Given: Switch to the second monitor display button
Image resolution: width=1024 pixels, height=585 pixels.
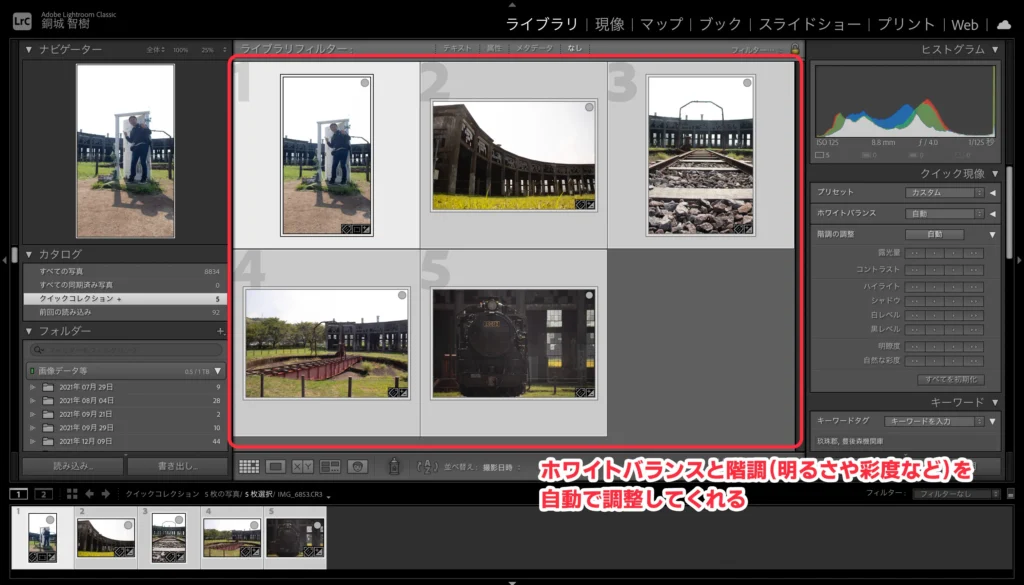Looking at the screenshot, I should coord(43,494).
